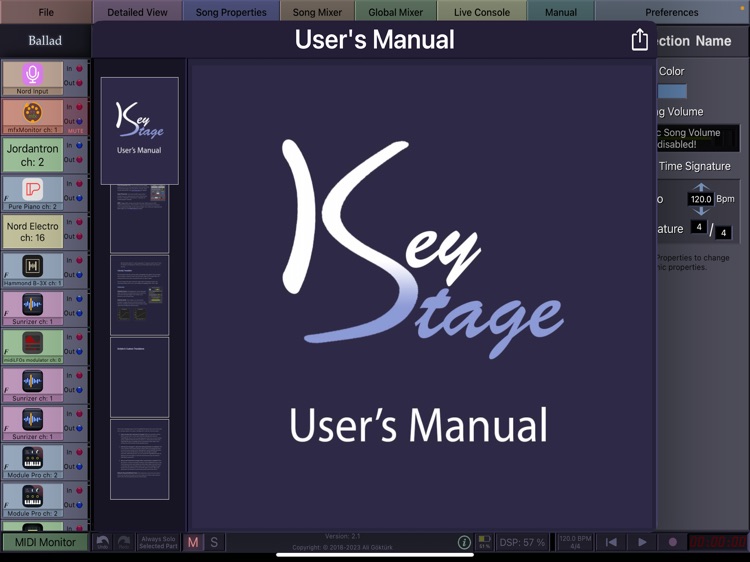
Task: Toggle the Nord Input In indicator
Action: tap(79, 68)
